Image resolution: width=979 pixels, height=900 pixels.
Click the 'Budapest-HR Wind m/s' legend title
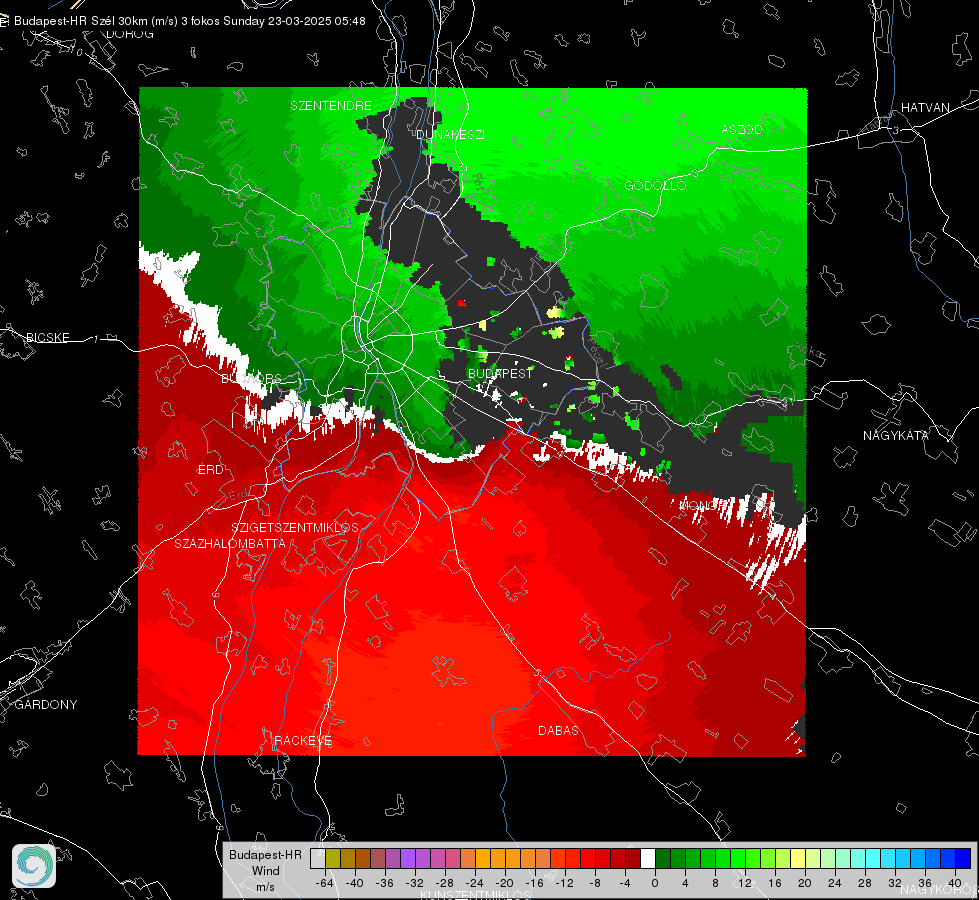265,871
